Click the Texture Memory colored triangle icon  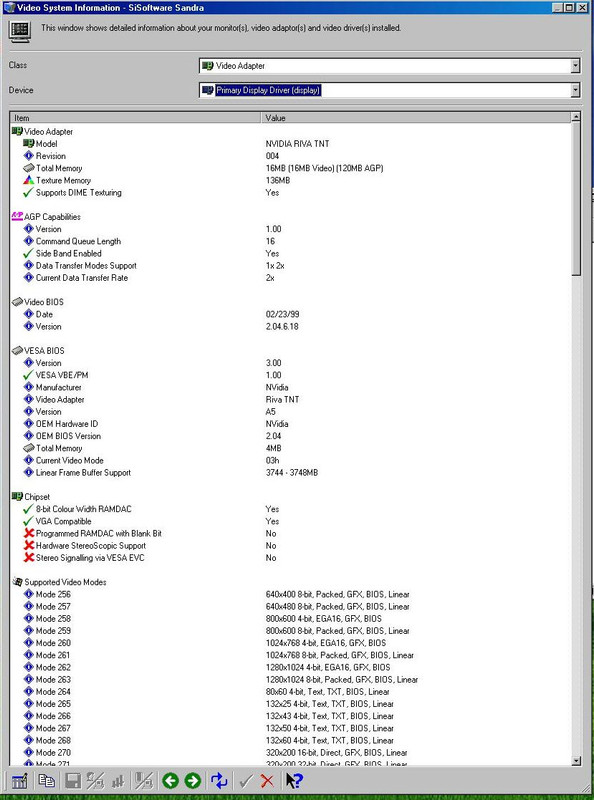click(29, 180)
